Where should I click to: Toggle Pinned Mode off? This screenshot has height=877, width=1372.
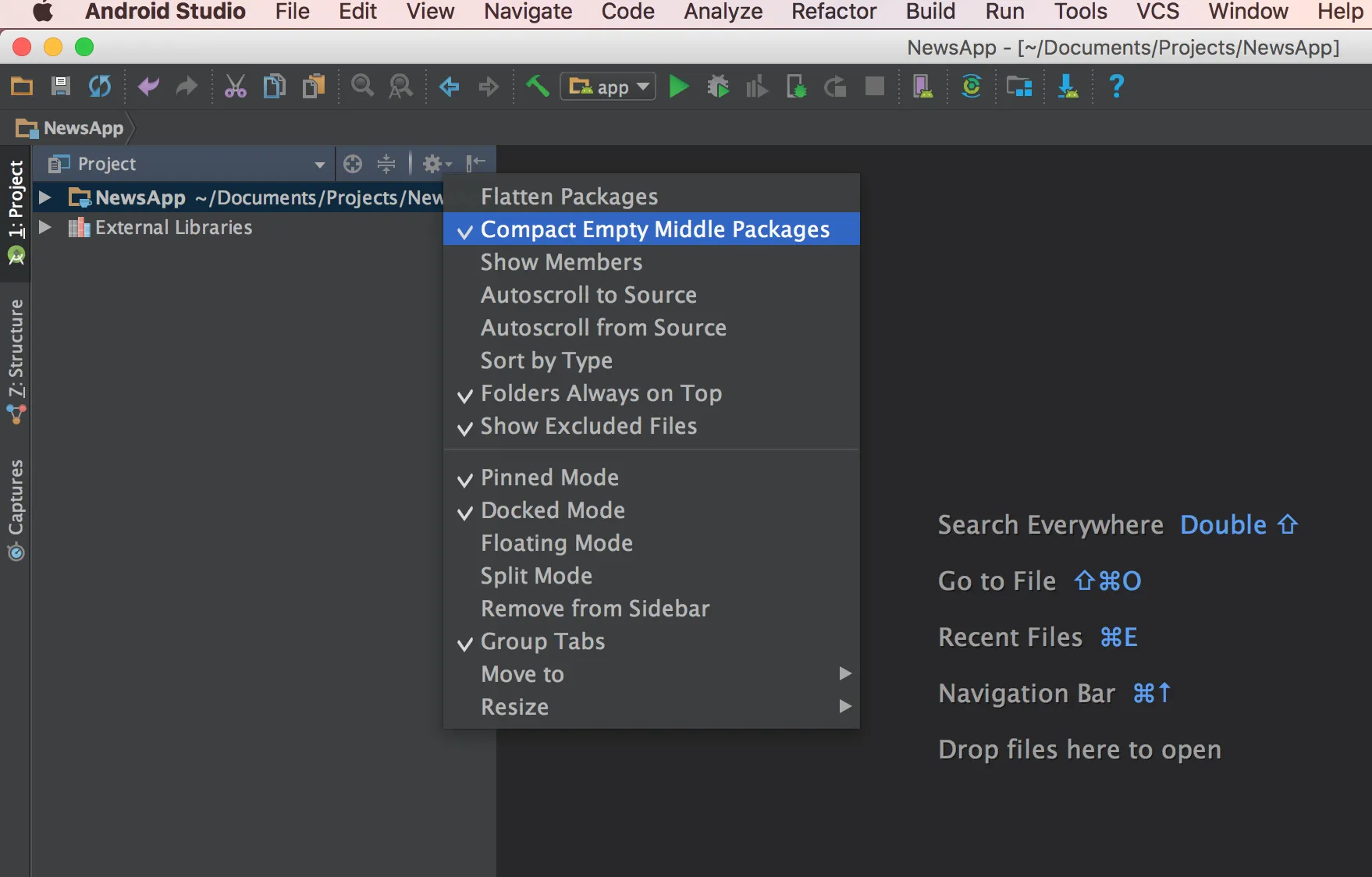coord(651,478)
